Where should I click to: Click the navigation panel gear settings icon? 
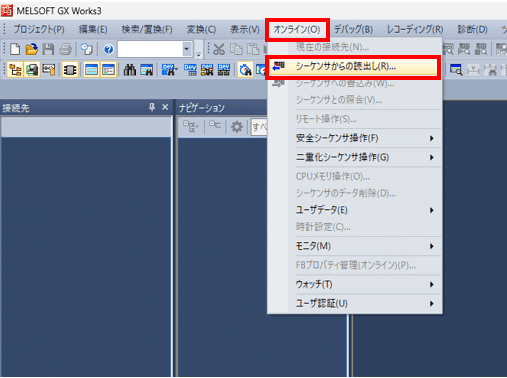pos(237,127)
